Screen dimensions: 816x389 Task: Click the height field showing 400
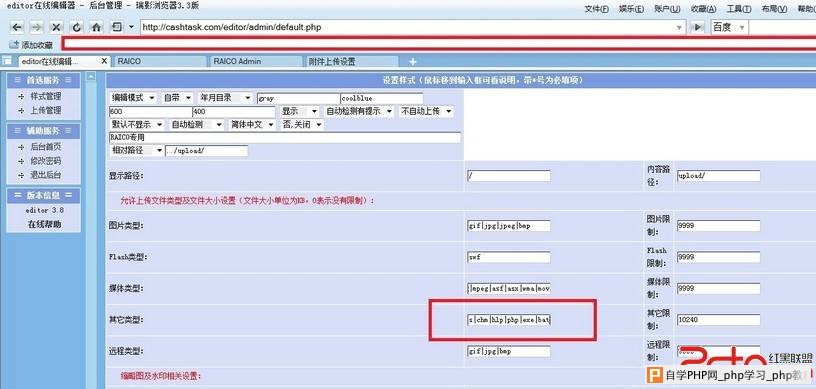click(234, 111)
